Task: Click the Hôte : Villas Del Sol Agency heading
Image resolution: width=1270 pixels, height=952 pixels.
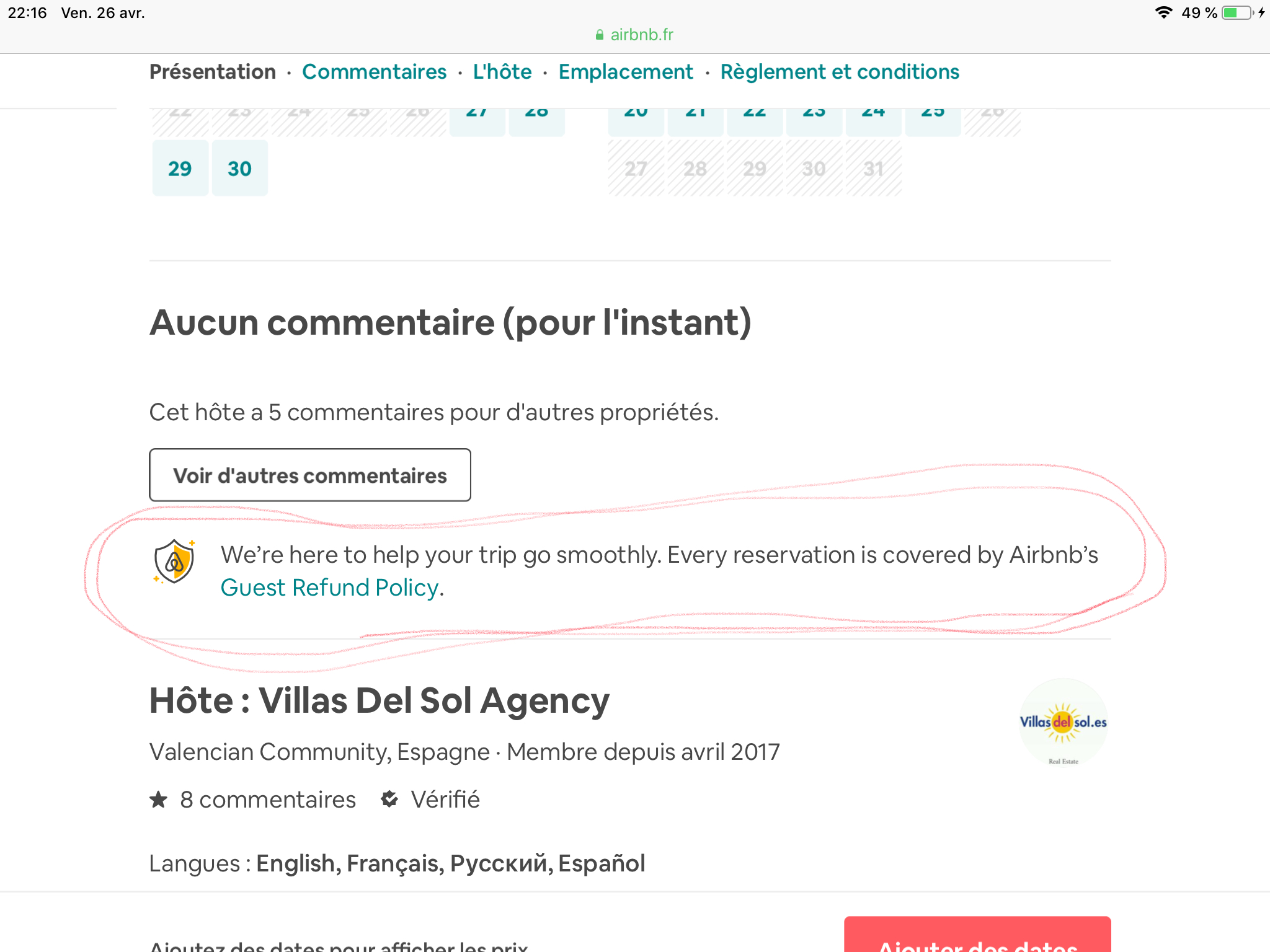Action: [x=379, y=701]
